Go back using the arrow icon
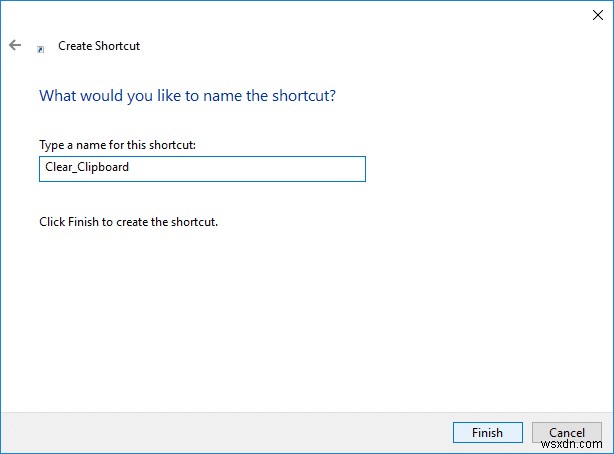 15,45
